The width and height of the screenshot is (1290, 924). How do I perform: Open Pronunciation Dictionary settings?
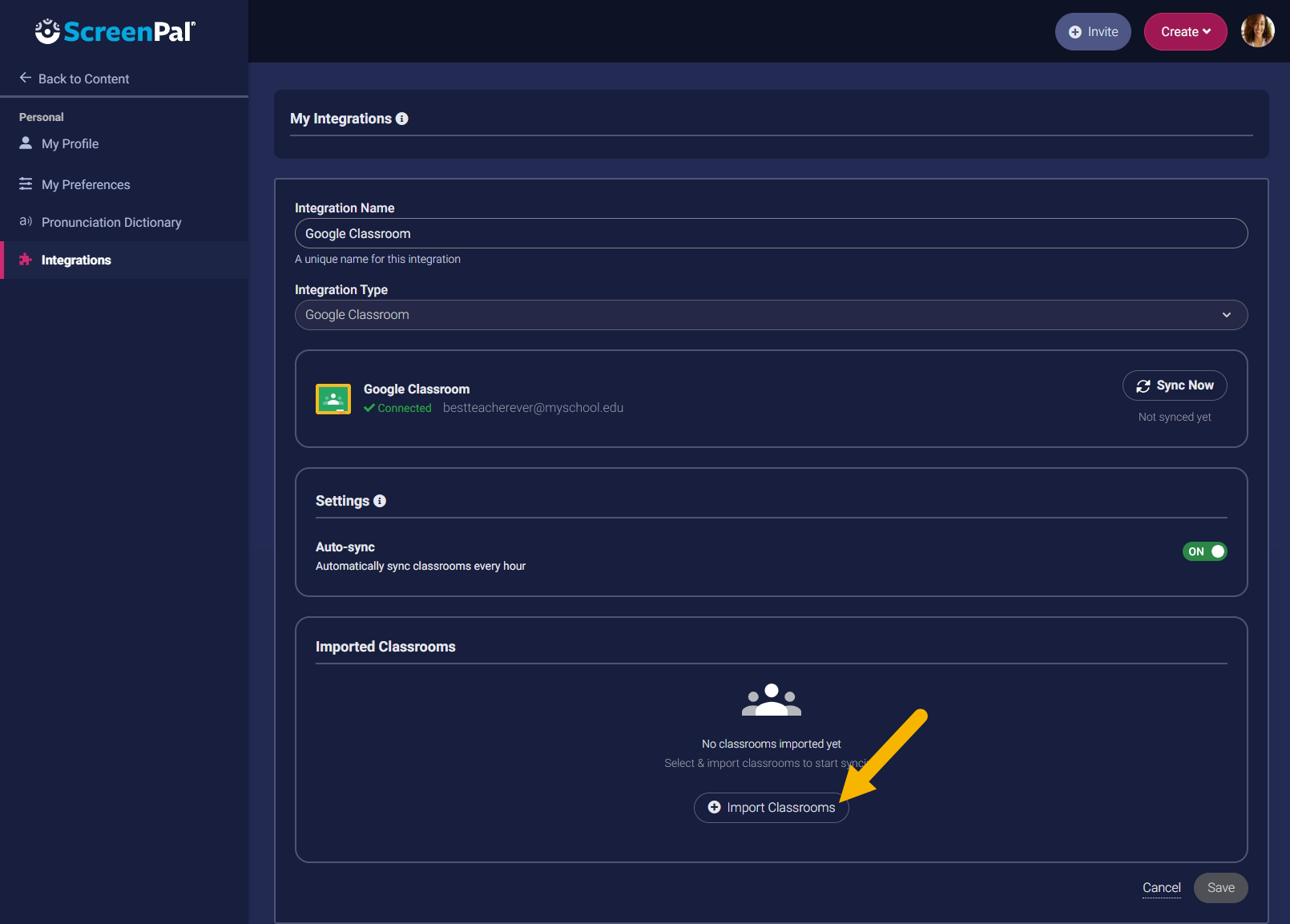111,222
